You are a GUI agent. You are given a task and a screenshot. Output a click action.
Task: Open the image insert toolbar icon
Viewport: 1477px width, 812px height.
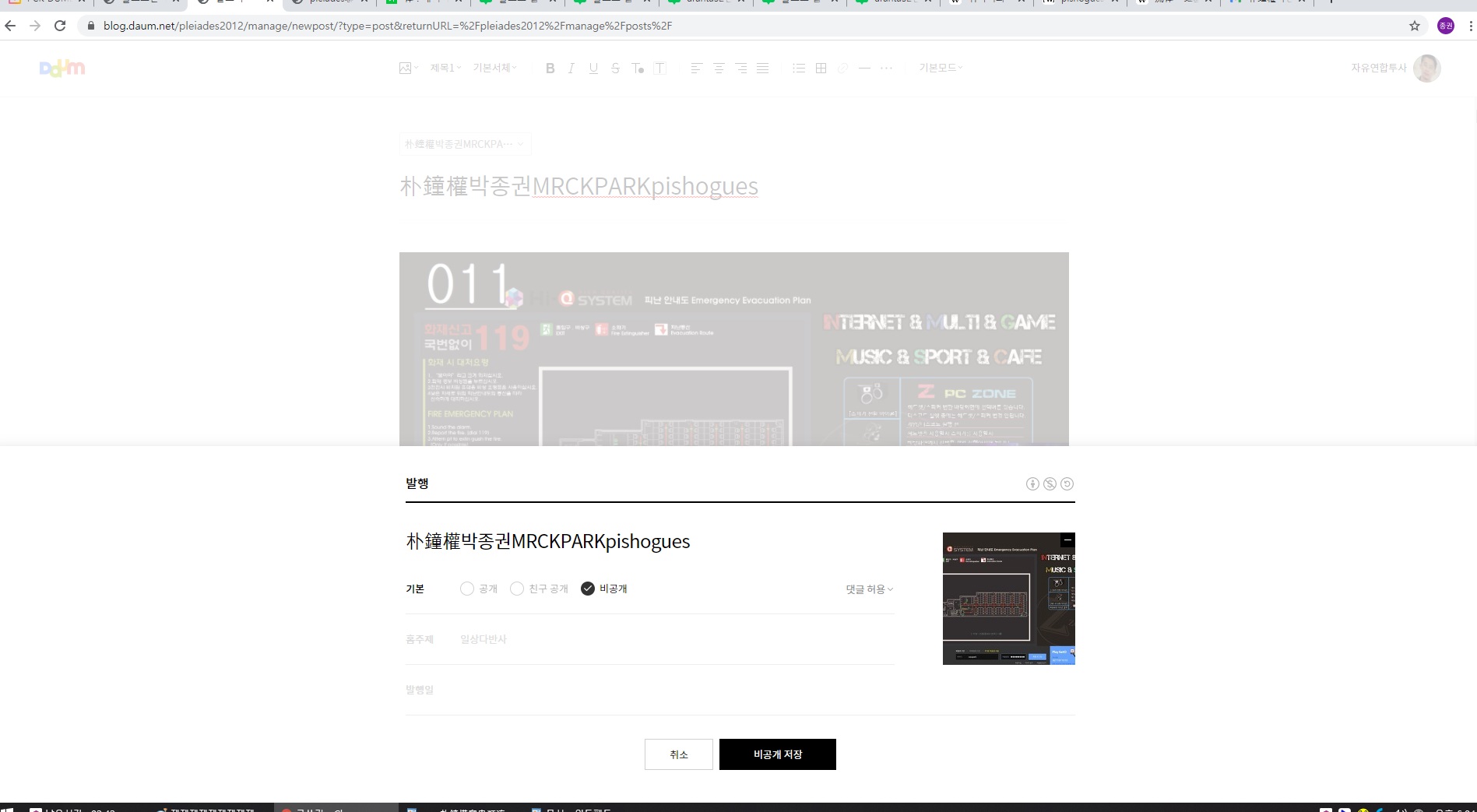click(x=408, y=69)
